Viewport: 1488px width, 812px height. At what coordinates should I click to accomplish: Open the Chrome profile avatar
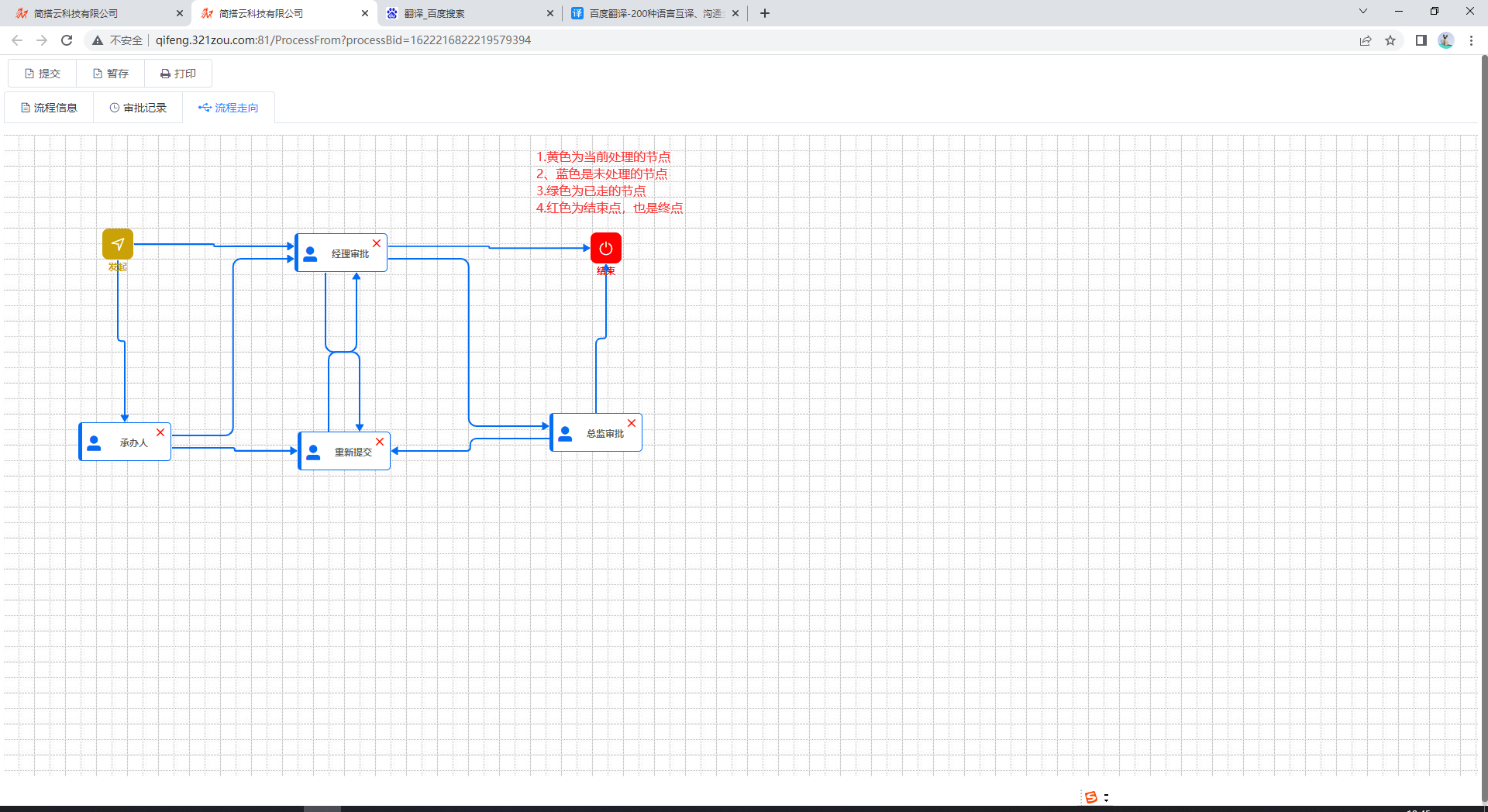coord(1446,40)
